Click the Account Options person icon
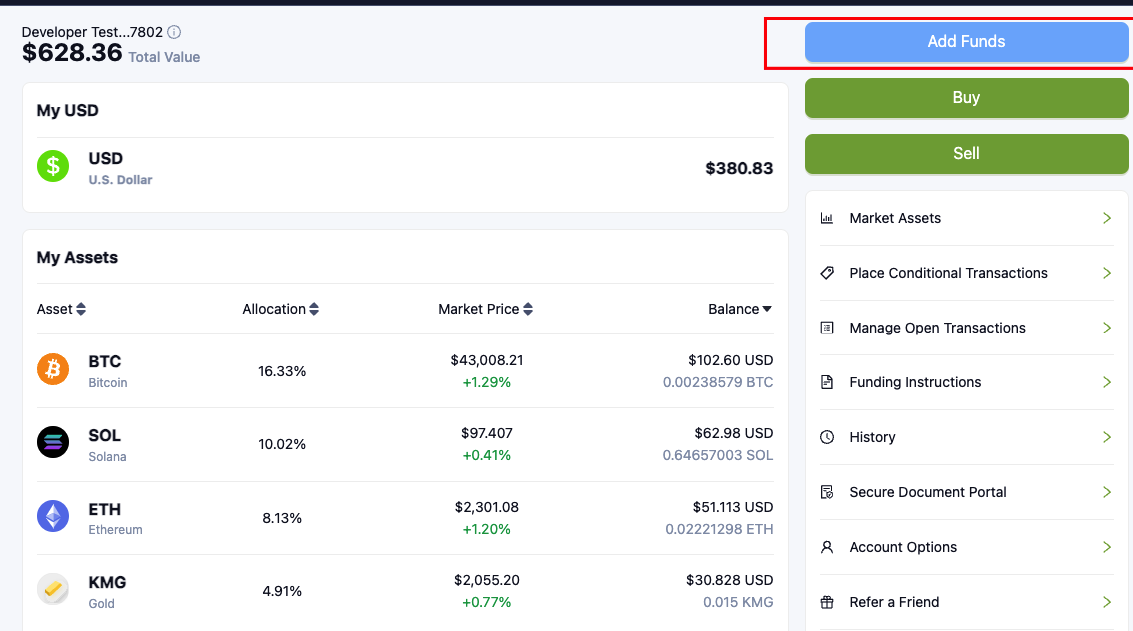The width and height of the screenshot is (1133, 631). (826, 547)
